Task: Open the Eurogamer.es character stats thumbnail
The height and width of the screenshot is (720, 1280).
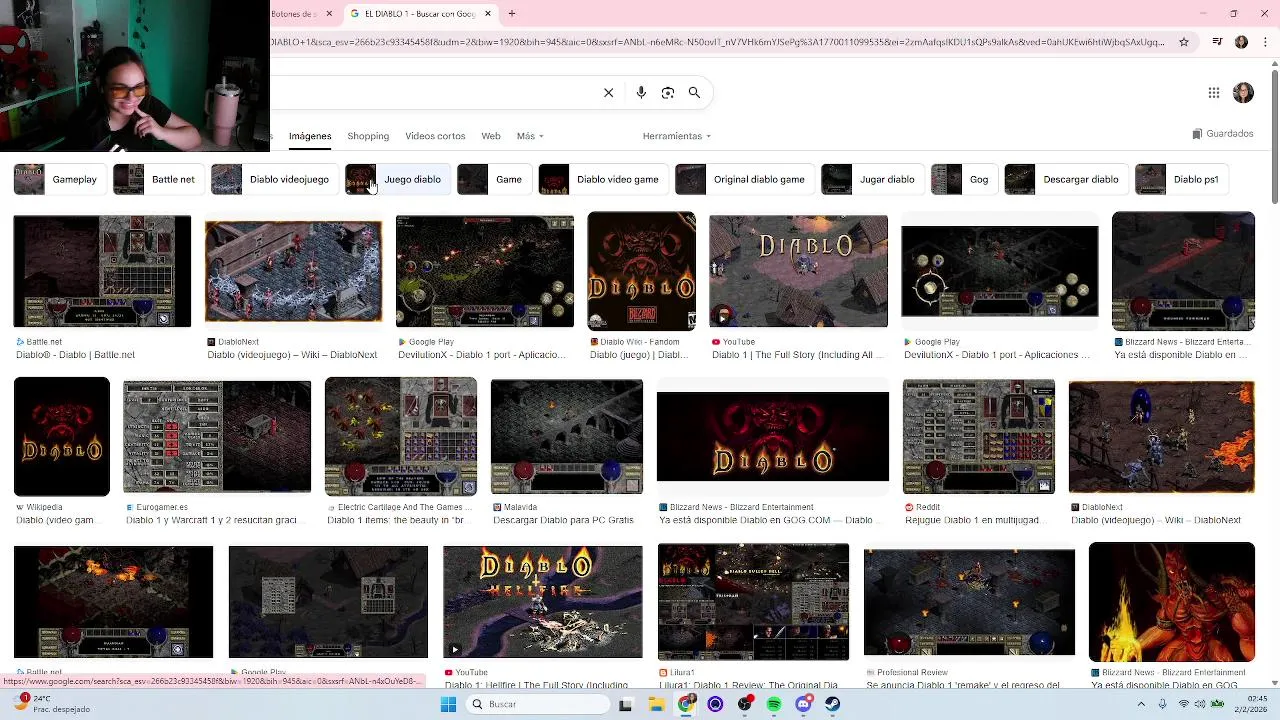Action: (x=217, y=437)
